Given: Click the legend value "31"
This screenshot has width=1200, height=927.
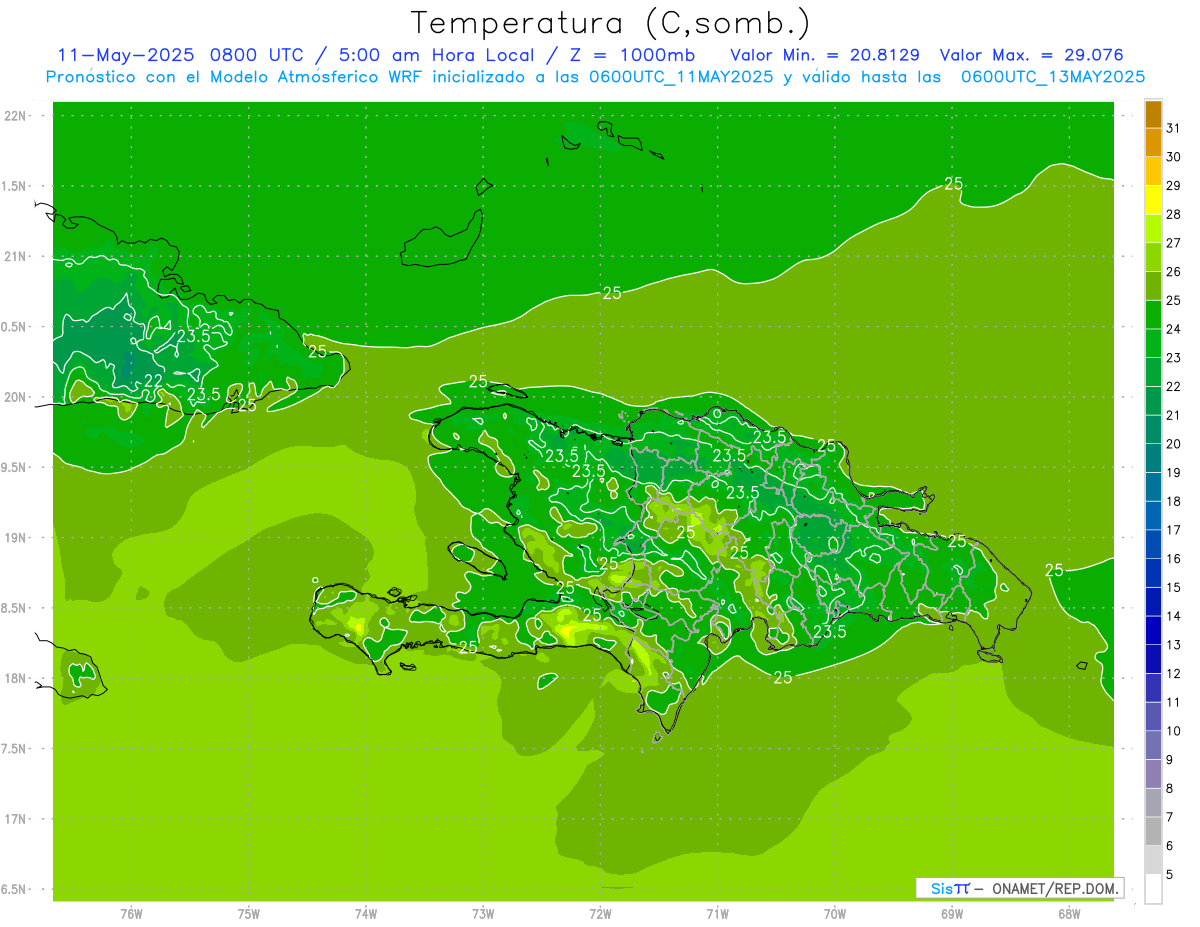Looking at the screenshot, I should click(x=1174, y=128).
